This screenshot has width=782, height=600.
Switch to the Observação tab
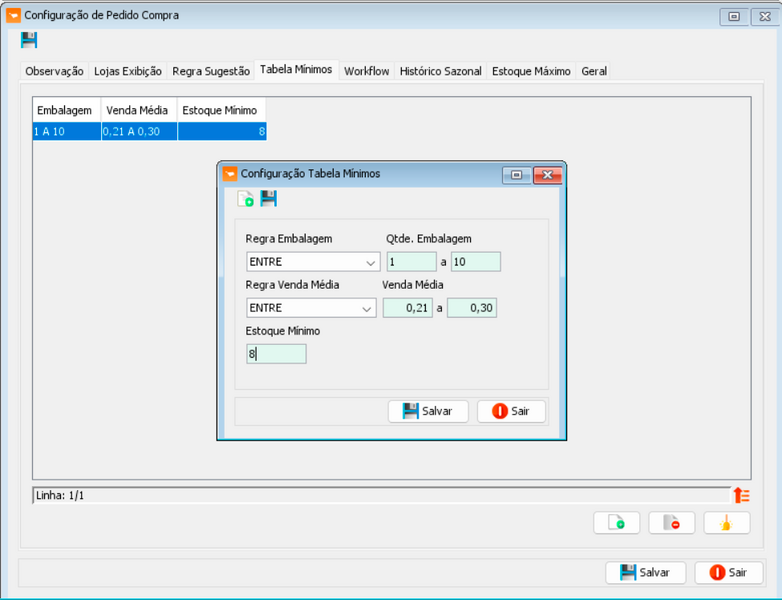[54, 71]
